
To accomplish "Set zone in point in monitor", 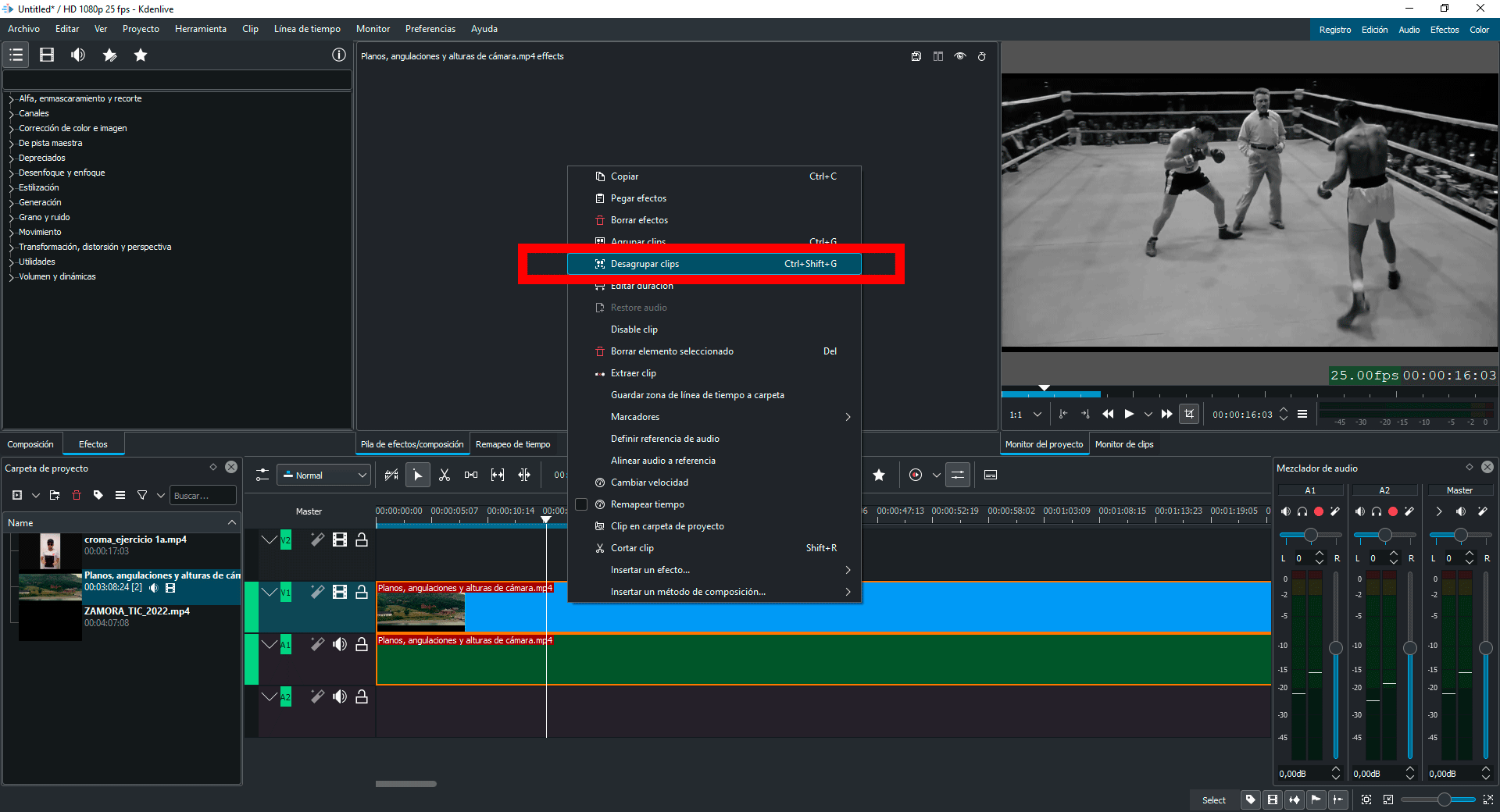I will click(x=1062, y=414).
